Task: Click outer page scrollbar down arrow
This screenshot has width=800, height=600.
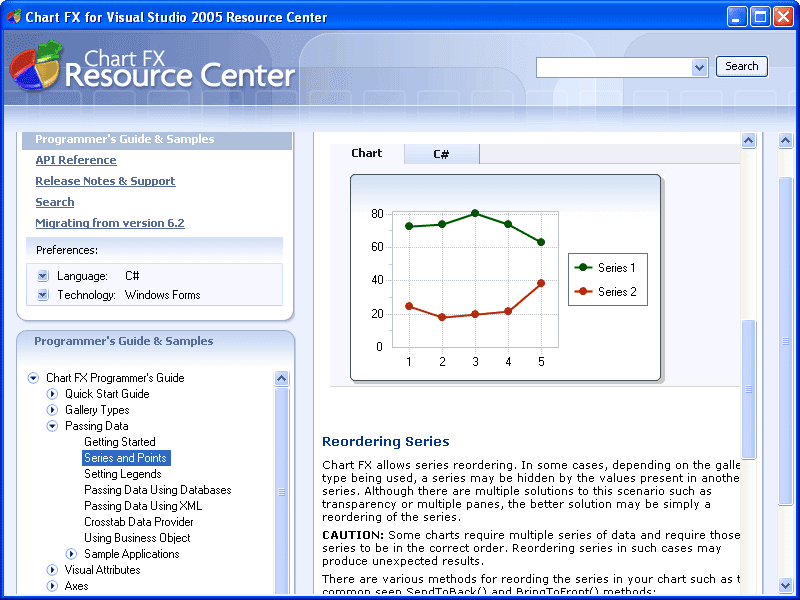Action: tap(786, 585)
